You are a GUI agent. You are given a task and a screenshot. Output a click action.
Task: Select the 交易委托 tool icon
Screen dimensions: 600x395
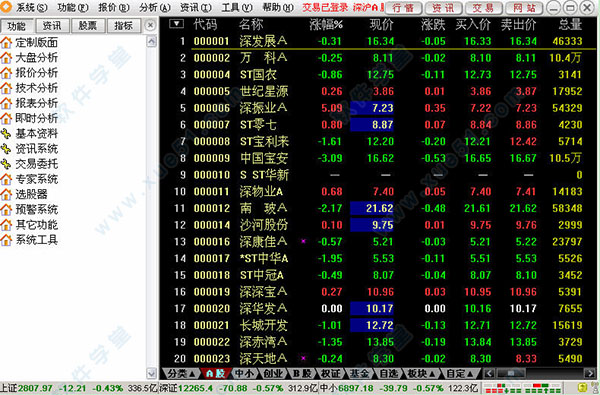pos(6,164)
